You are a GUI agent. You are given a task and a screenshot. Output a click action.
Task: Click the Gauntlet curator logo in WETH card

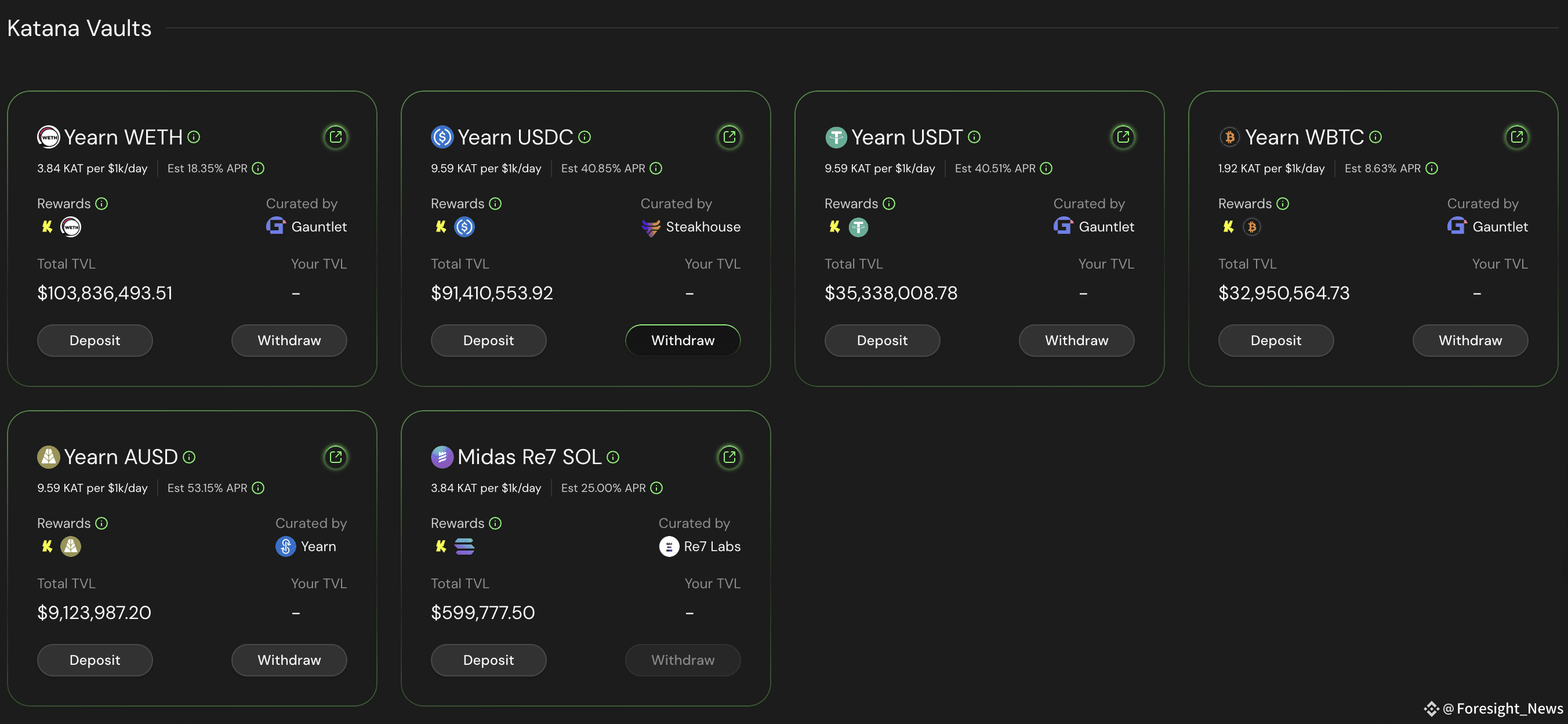coord(276,226)
